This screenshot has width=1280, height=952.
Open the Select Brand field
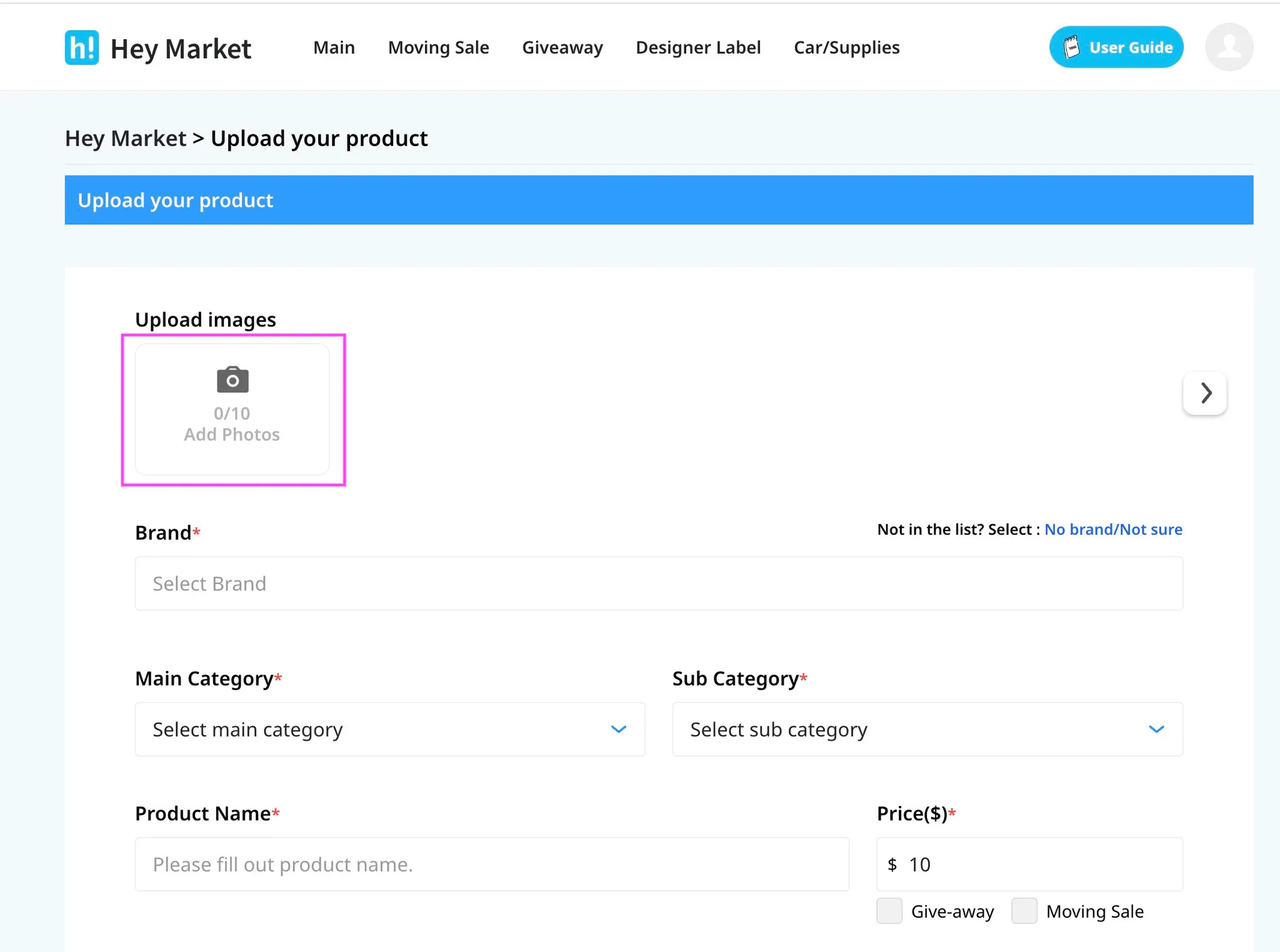tap(658, 583)
